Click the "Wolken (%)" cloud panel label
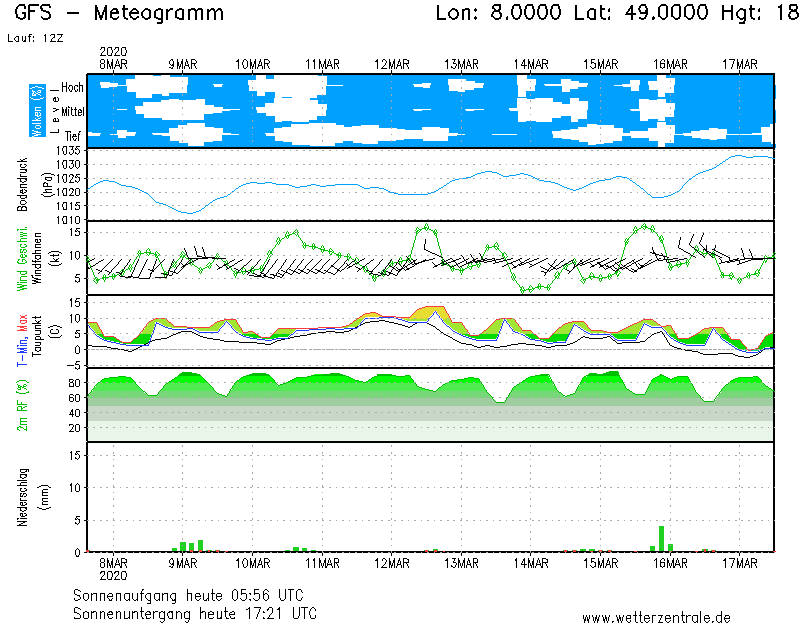This screenshot has width=800, height=625. pyautogui.click(x=37, y=111)
